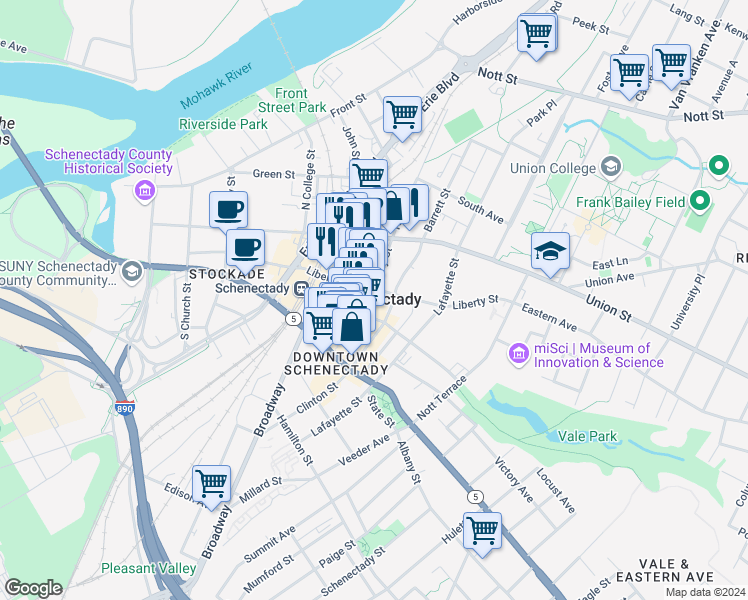Open the cart marker on Broadway by Edison Ave
This screenshot has height=600, width=748.
coord(211,486)
